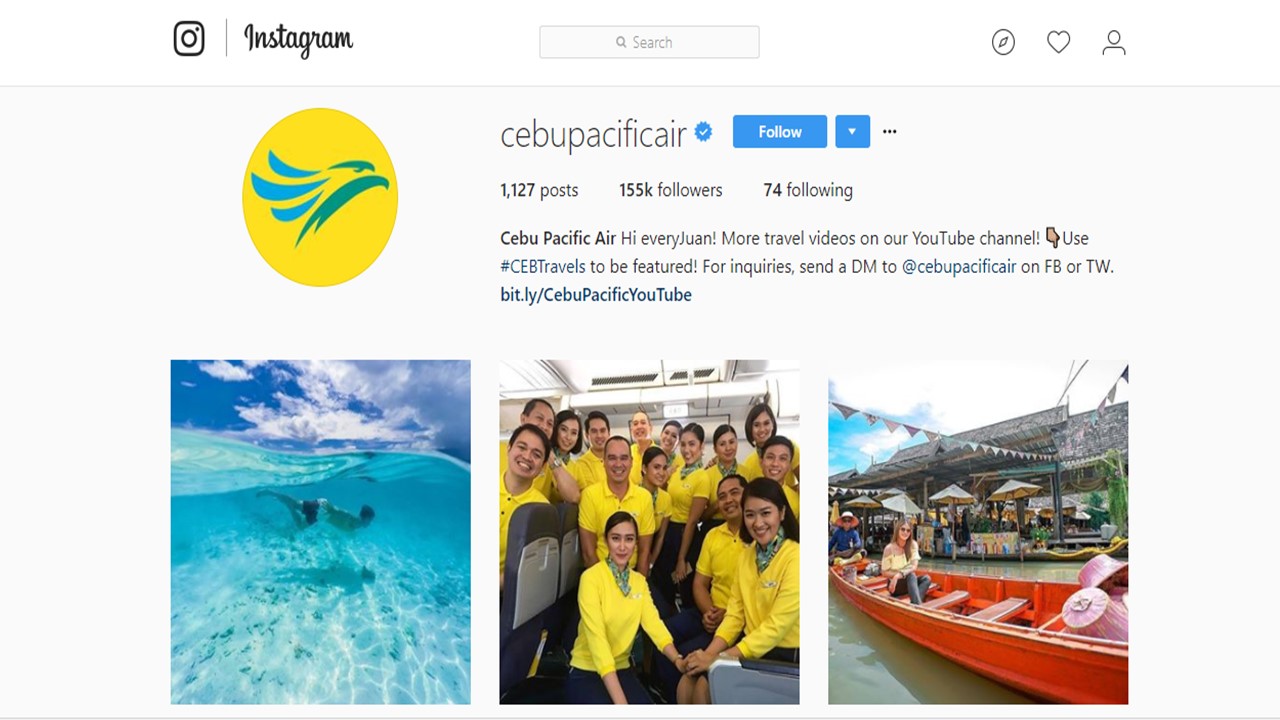Click the blue verified badge
The image size is (1280, 720).
(704, 132)
